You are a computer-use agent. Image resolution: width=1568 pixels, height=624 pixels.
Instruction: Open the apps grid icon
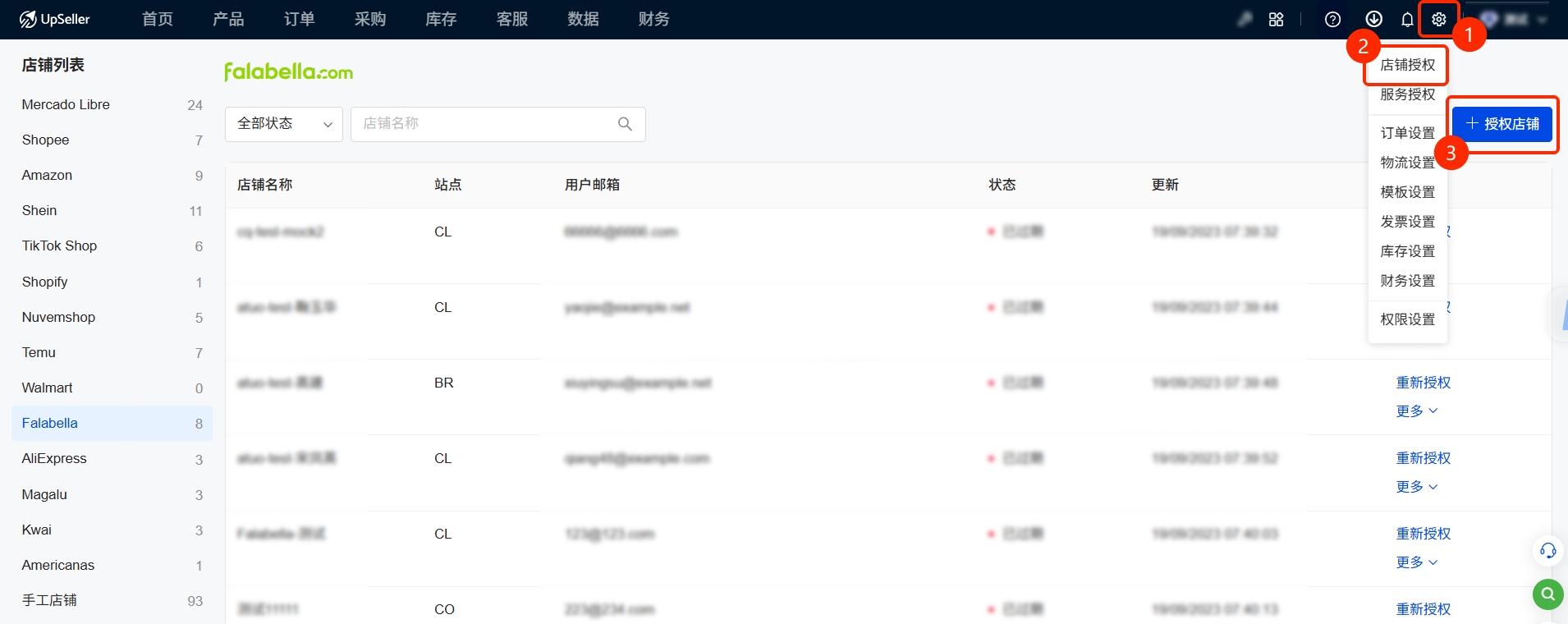click(x=1277, y=20)
